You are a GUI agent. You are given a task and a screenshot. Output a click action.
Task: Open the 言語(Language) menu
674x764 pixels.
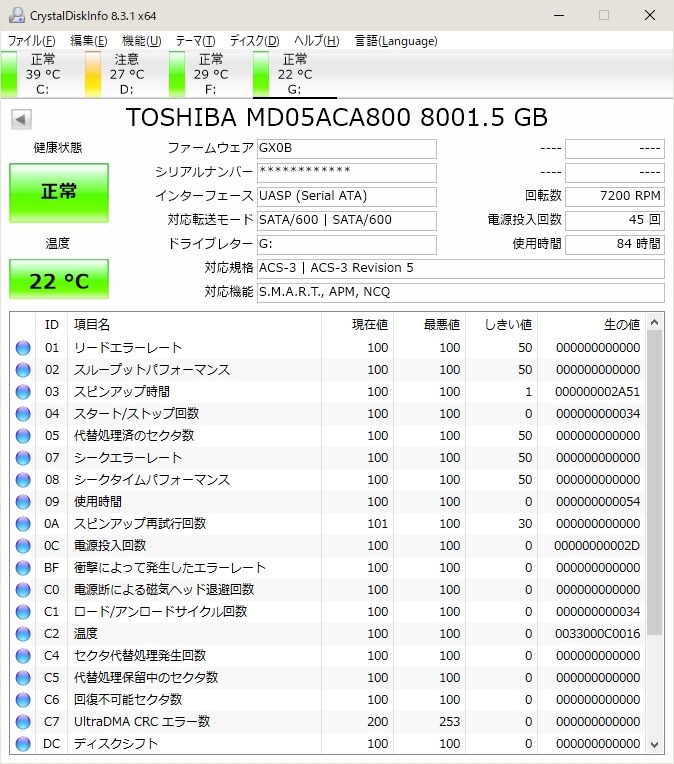[x=396, y=41]
